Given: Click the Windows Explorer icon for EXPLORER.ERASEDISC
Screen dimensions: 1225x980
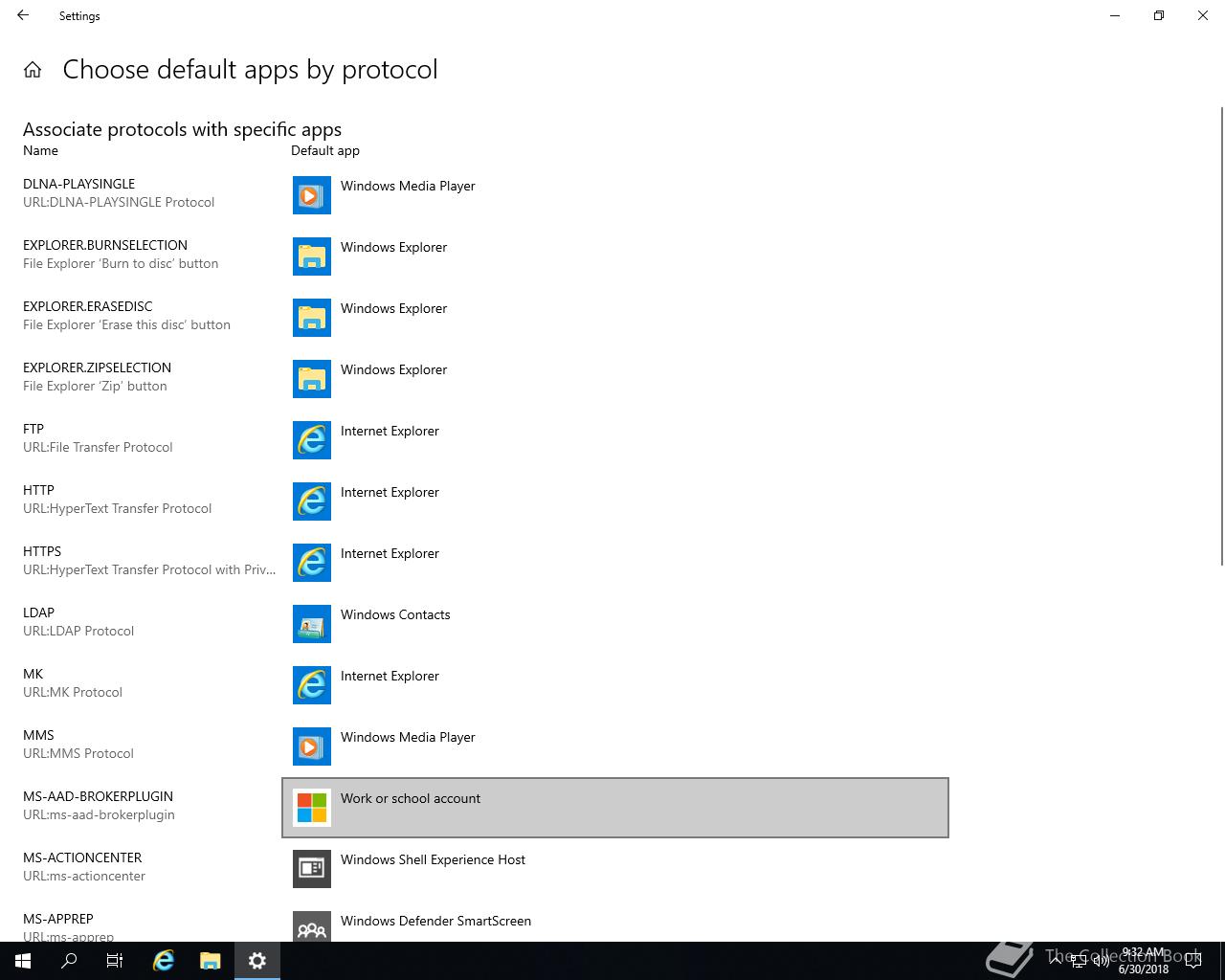Looking at the screenshot, I should pos(312,318).
